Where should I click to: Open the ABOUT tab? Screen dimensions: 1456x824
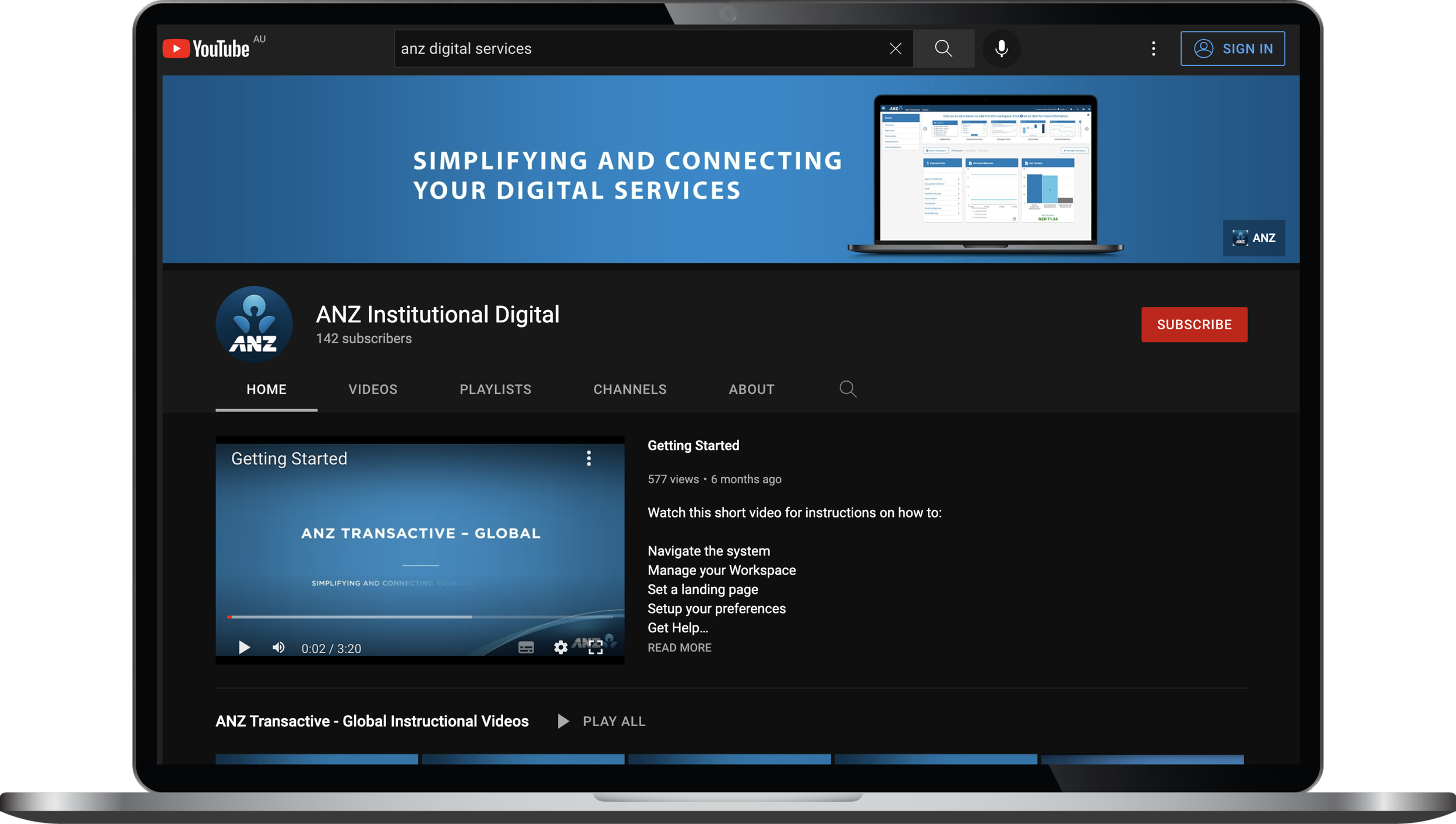(751, 389)
